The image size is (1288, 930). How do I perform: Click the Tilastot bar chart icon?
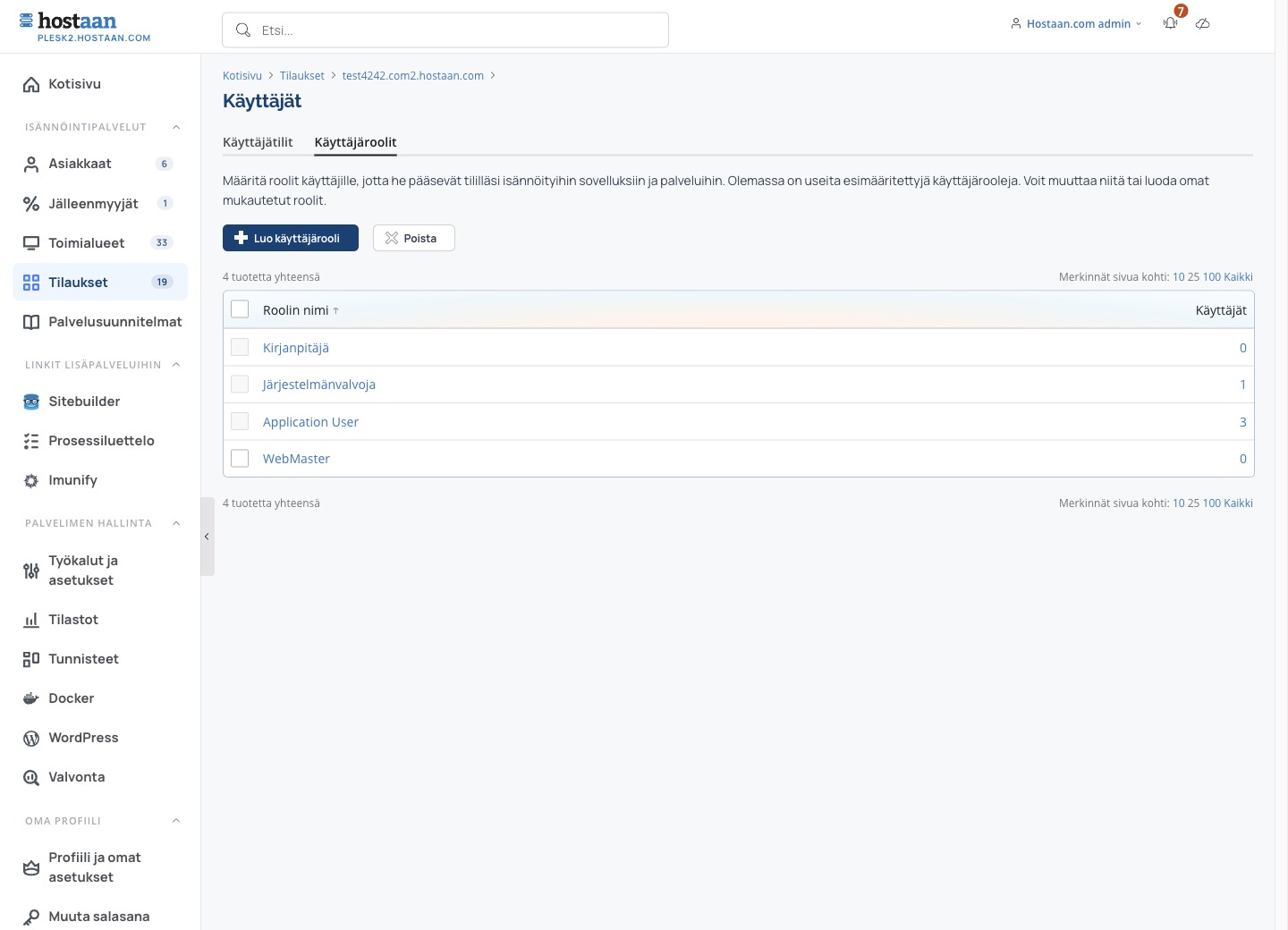point(31,620)
